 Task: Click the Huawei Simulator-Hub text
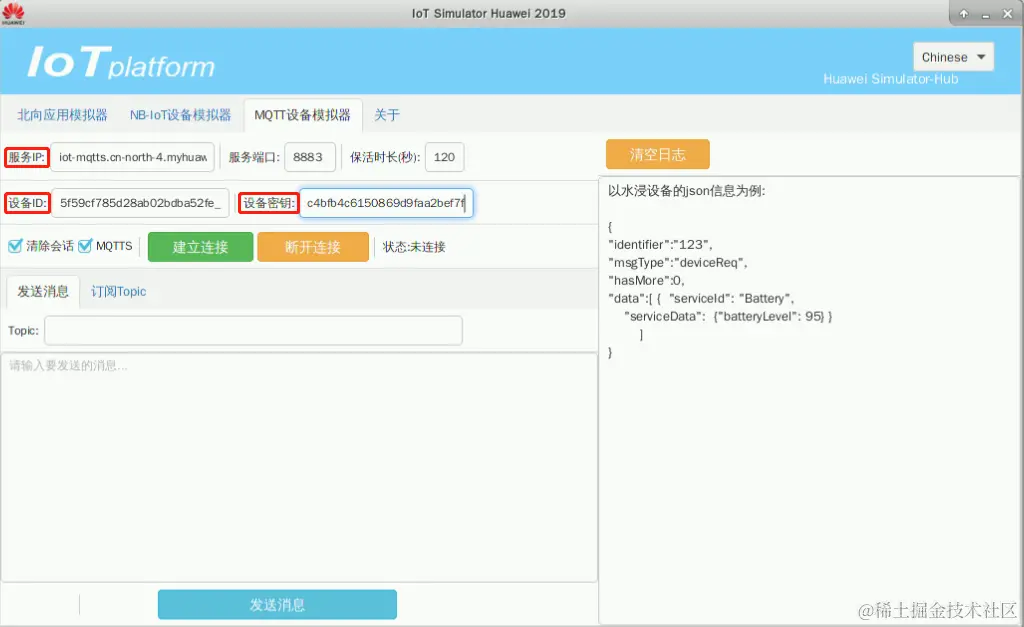(x=891, y=79)
